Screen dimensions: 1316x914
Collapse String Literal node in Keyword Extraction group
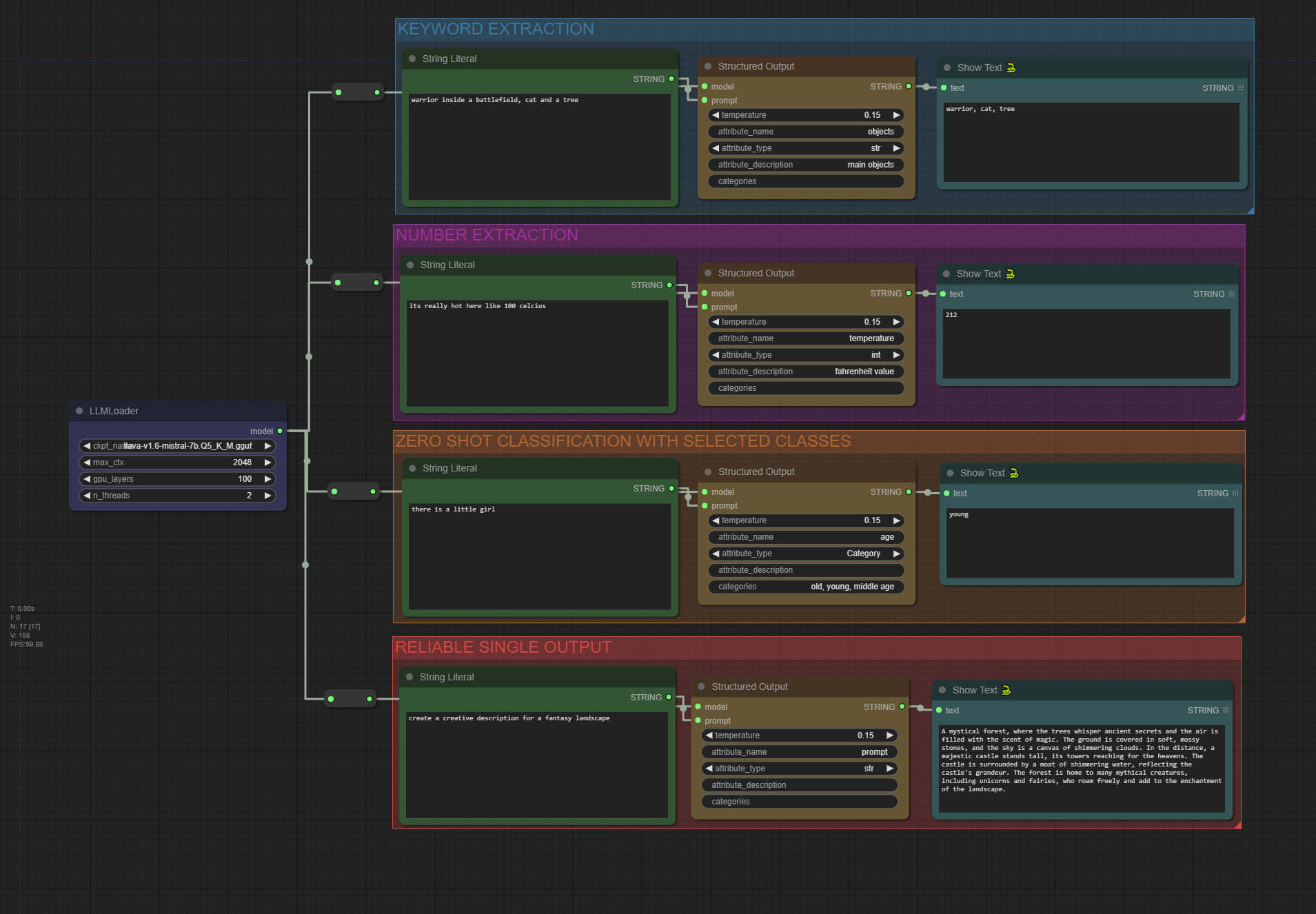click(412, 59)
